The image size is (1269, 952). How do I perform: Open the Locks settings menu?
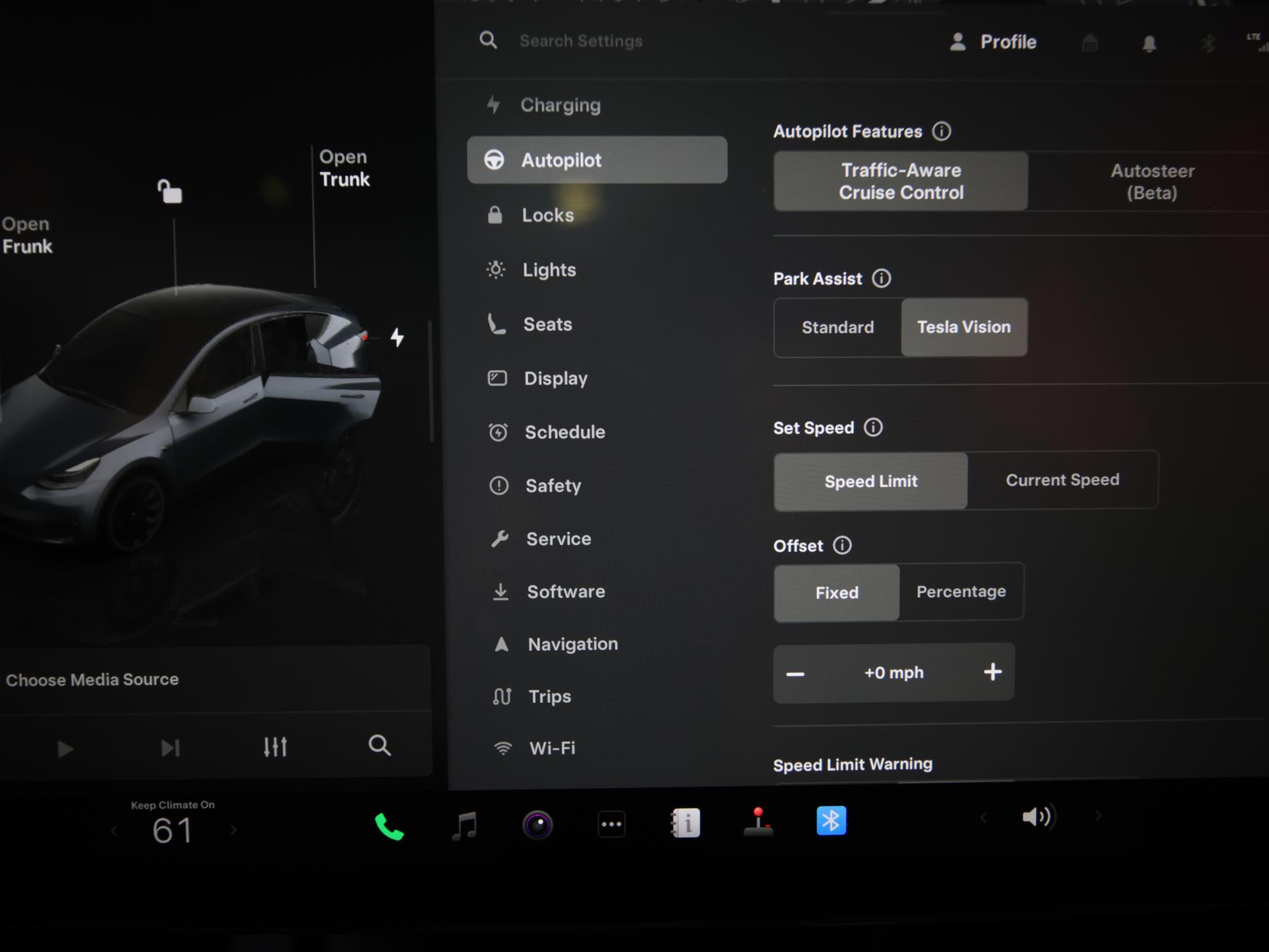point(597,215)
